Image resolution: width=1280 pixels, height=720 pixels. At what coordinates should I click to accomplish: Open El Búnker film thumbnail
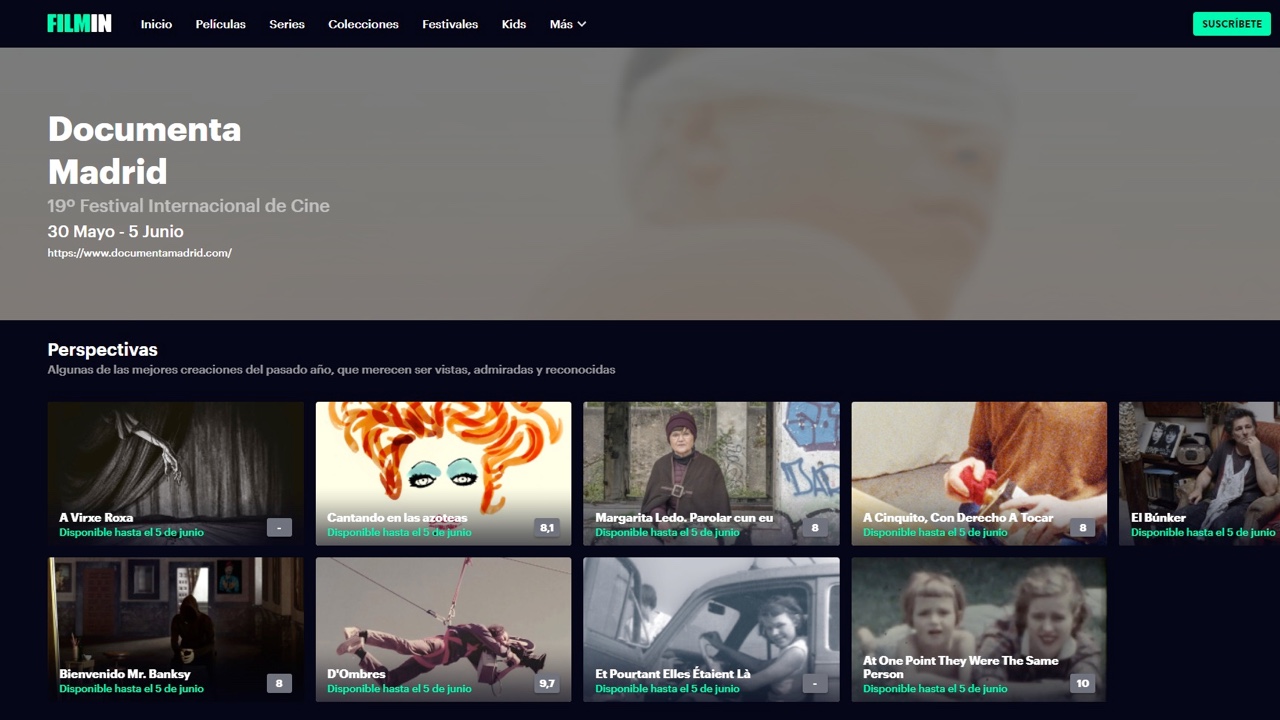coord(1200,474)
